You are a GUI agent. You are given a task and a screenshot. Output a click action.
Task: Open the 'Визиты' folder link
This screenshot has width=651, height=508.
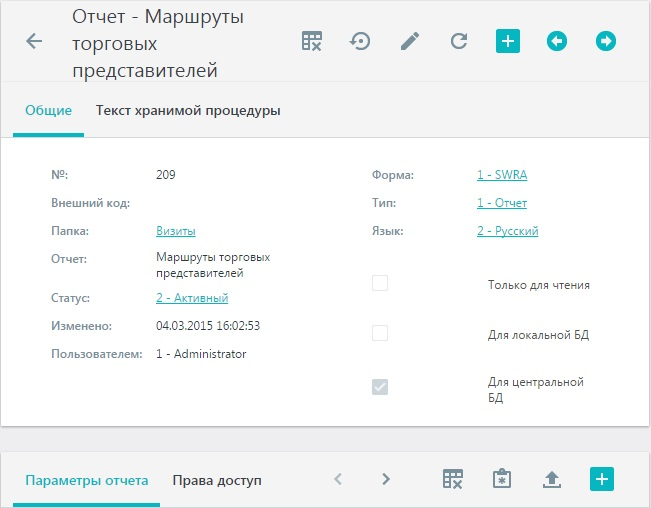click(176, 231)
